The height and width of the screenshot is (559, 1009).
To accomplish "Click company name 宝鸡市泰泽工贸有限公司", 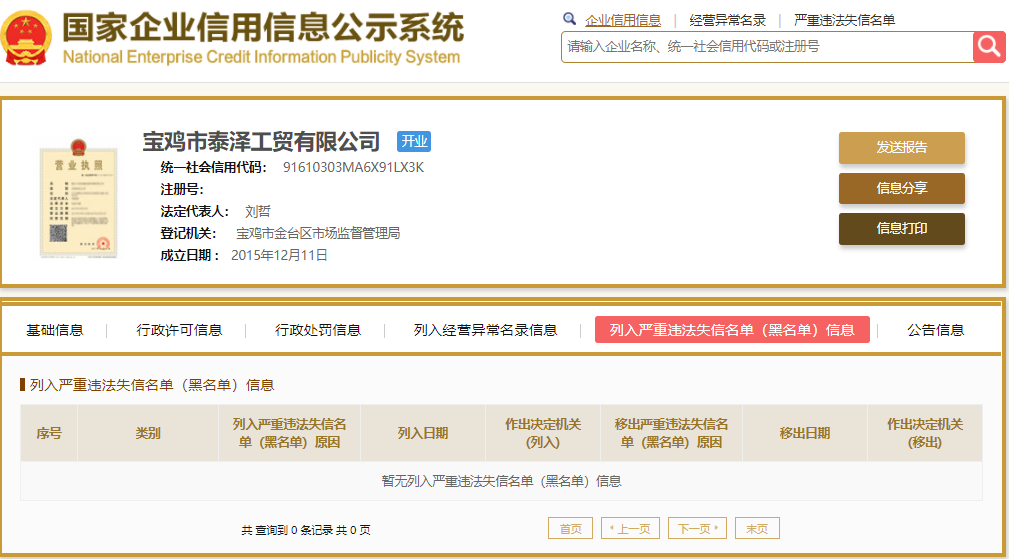I will click(261, 142).
